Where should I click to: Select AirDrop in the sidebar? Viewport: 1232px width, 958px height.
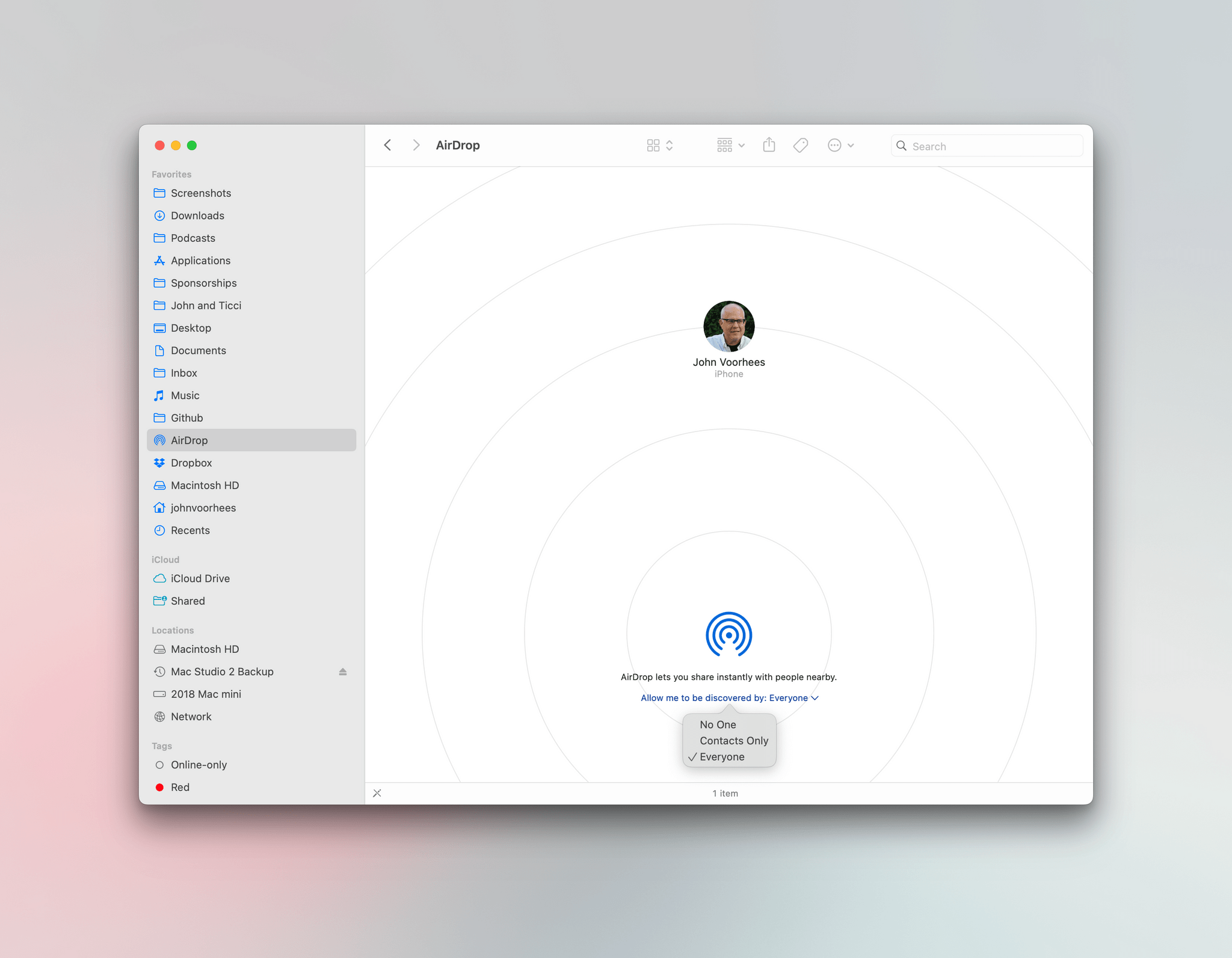251,440
